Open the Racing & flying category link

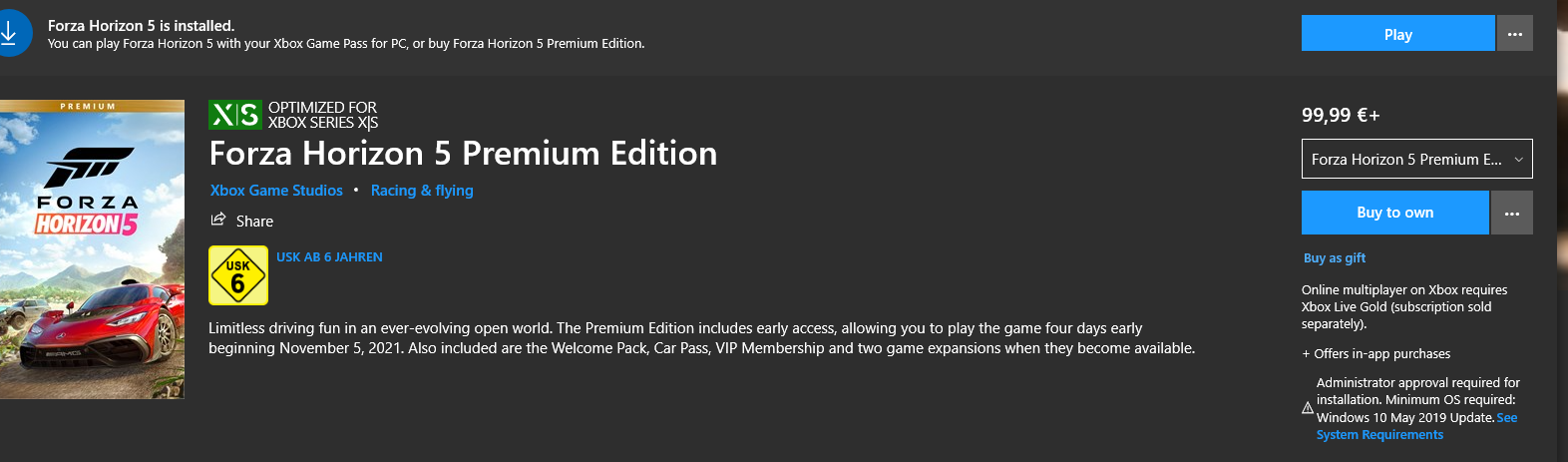point(422,191)
